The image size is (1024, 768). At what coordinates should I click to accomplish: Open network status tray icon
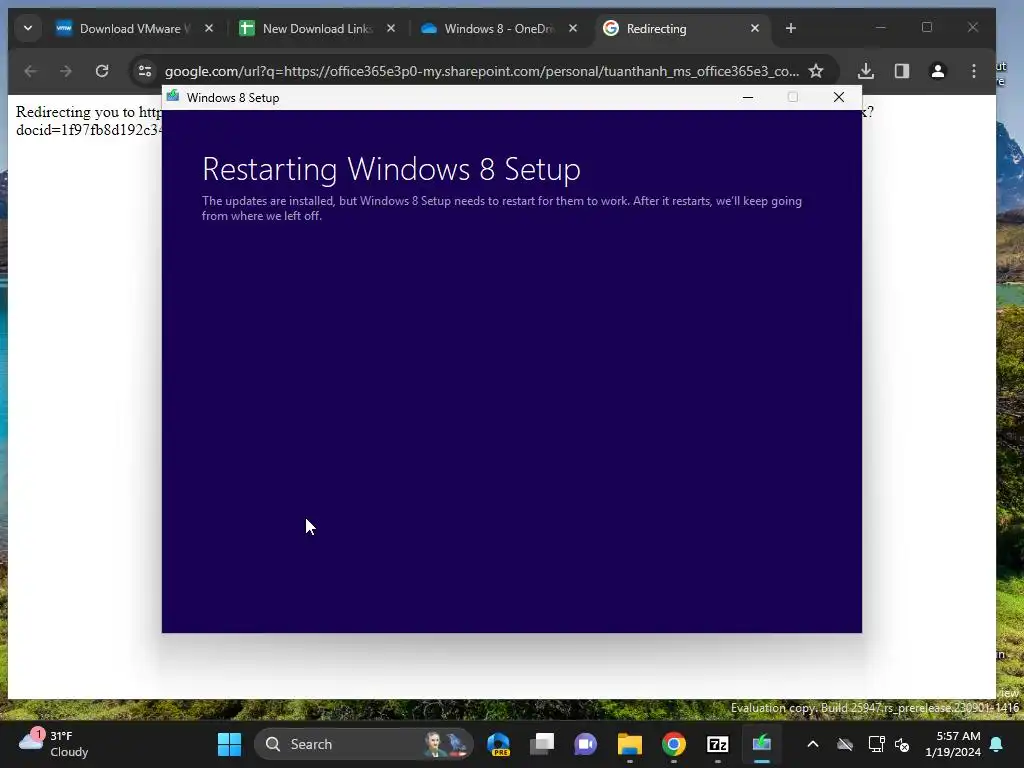tap(876, 744)
